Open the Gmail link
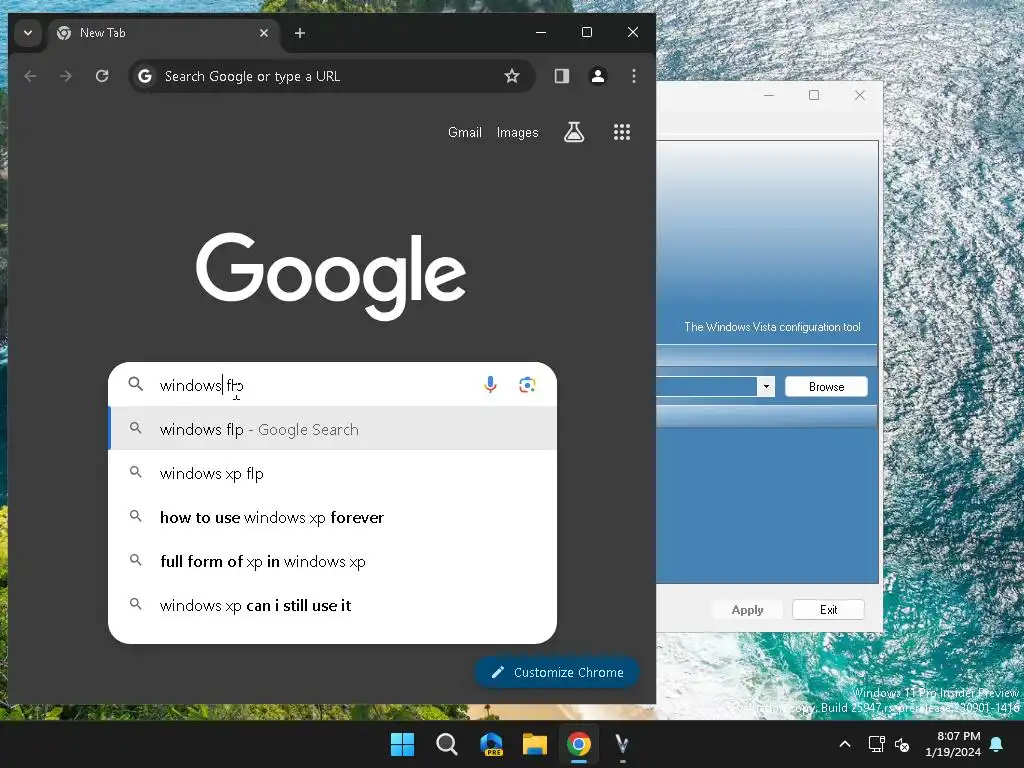This screenshot has height=768, width=1024. click(x=464, y=132)
